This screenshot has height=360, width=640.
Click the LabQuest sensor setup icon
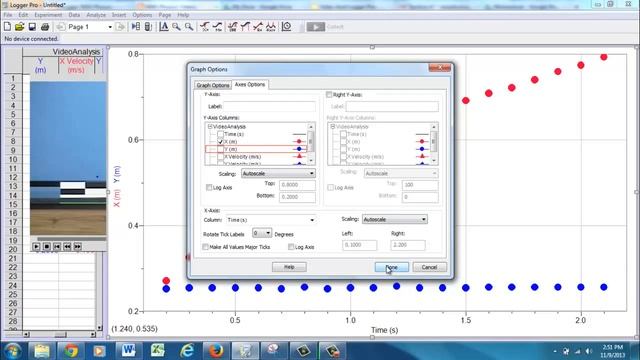[148, 27]
